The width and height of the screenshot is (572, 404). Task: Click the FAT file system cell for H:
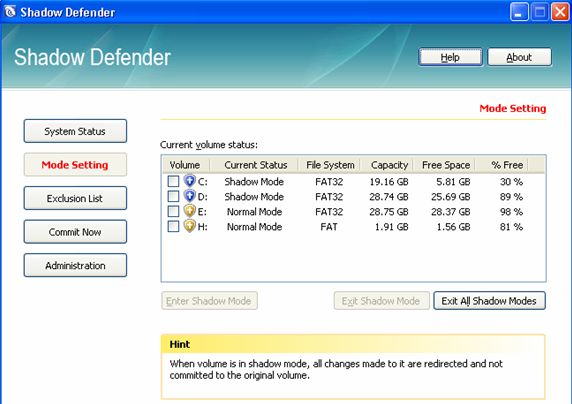pos(329,227)
